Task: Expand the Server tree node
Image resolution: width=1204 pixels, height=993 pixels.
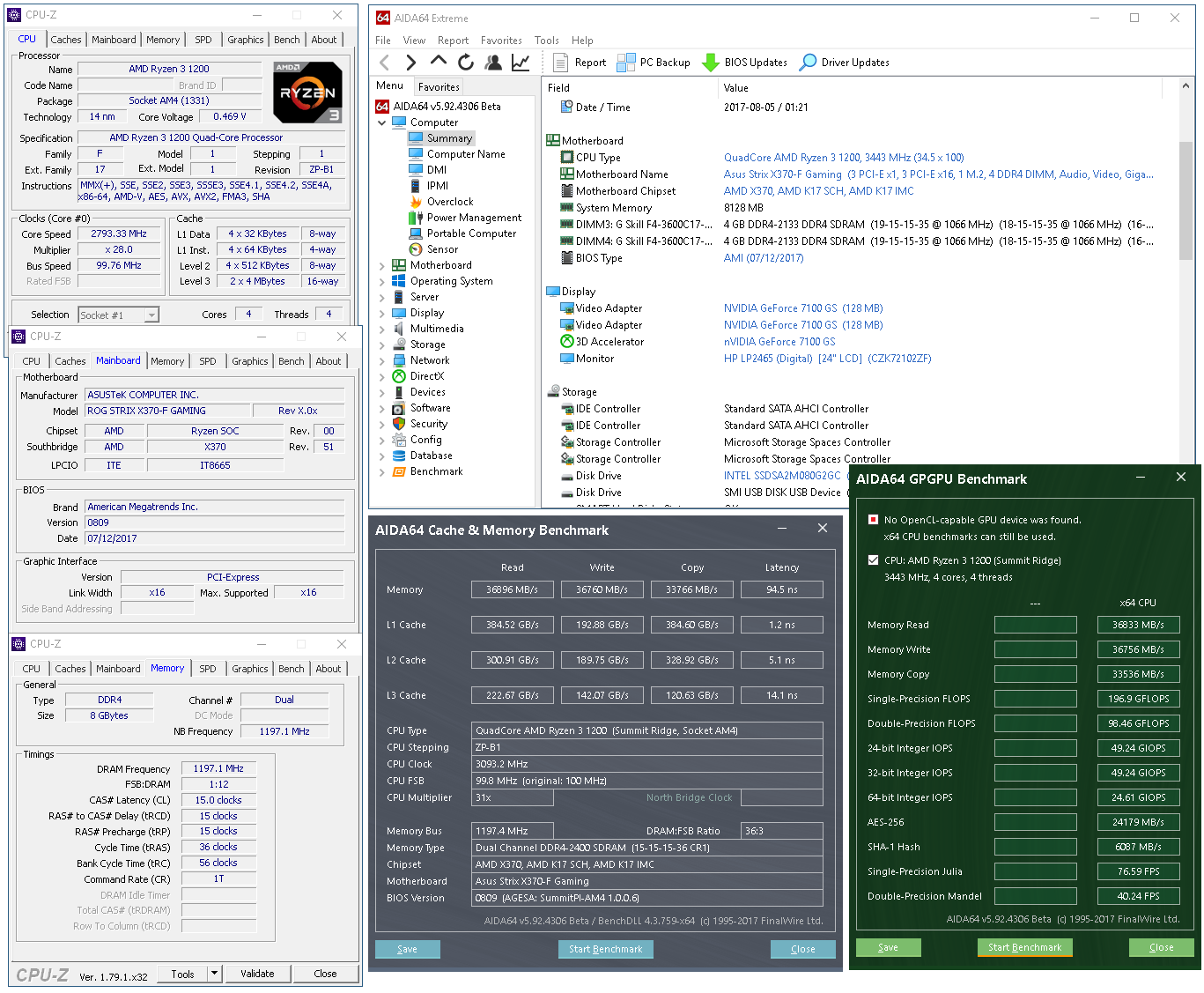Action: pyautogui.click(x=381, y=297)
